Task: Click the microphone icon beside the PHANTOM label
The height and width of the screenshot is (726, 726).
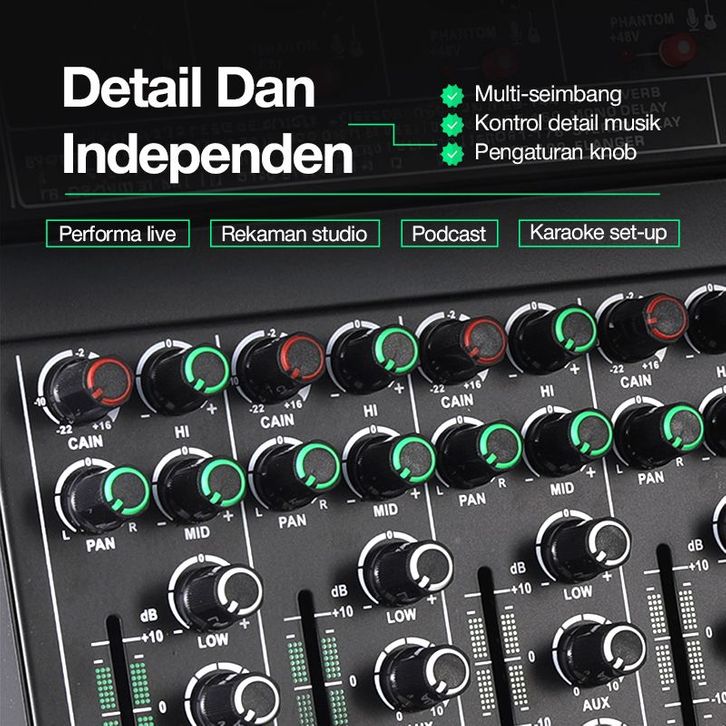Action: (693, 17)
